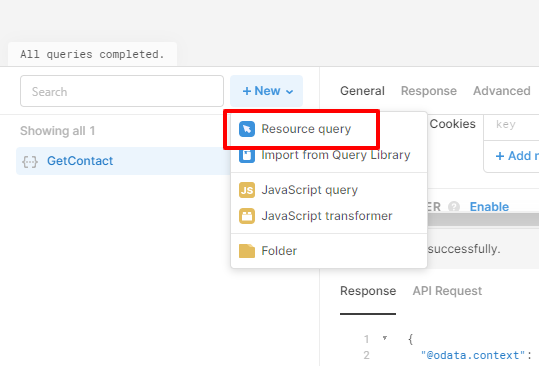
Task: Click the braces icon beside GetContact
Action: click(30, 161)
